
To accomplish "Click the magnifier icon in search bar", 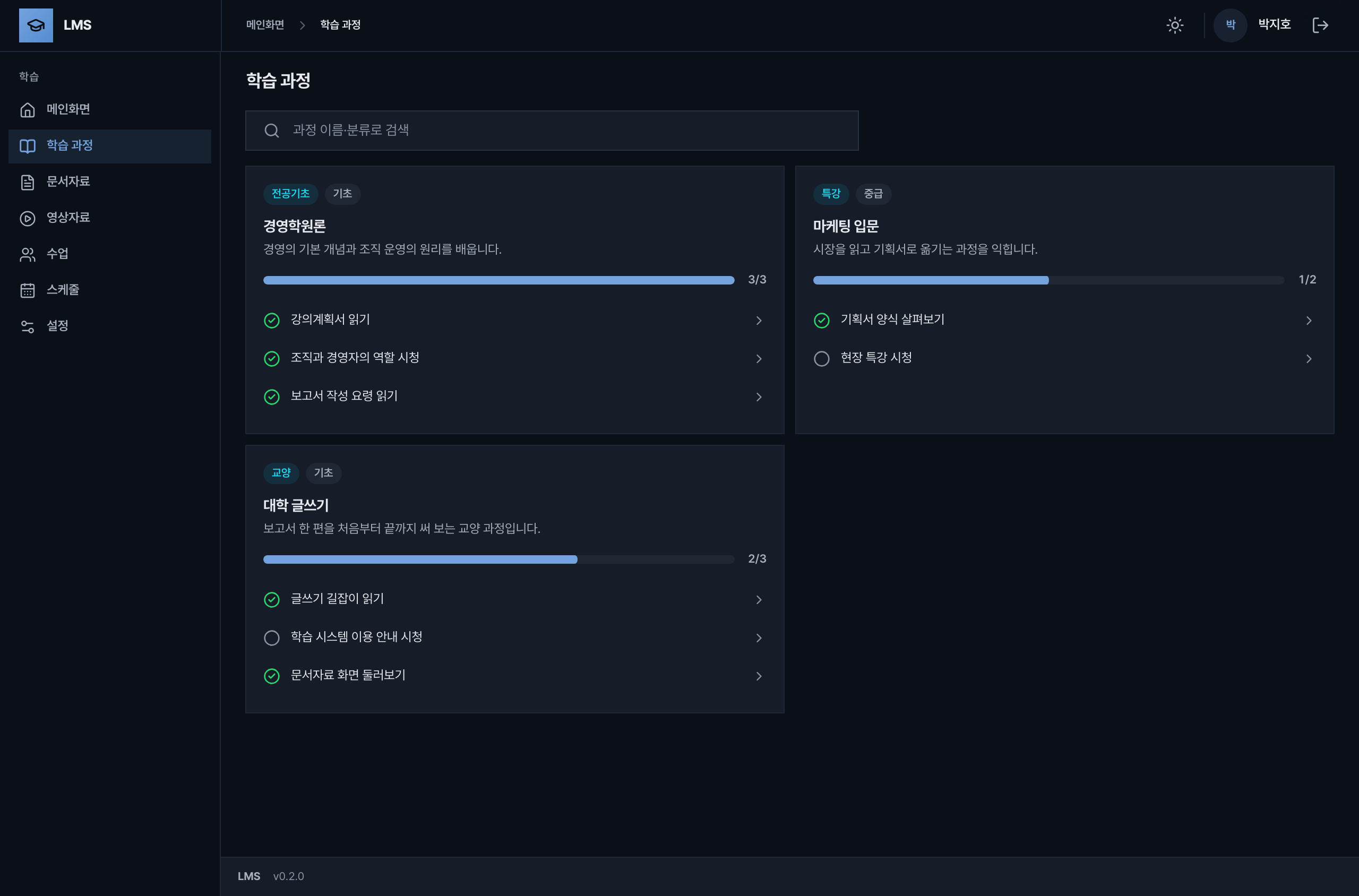I will [x=271, y=130].
